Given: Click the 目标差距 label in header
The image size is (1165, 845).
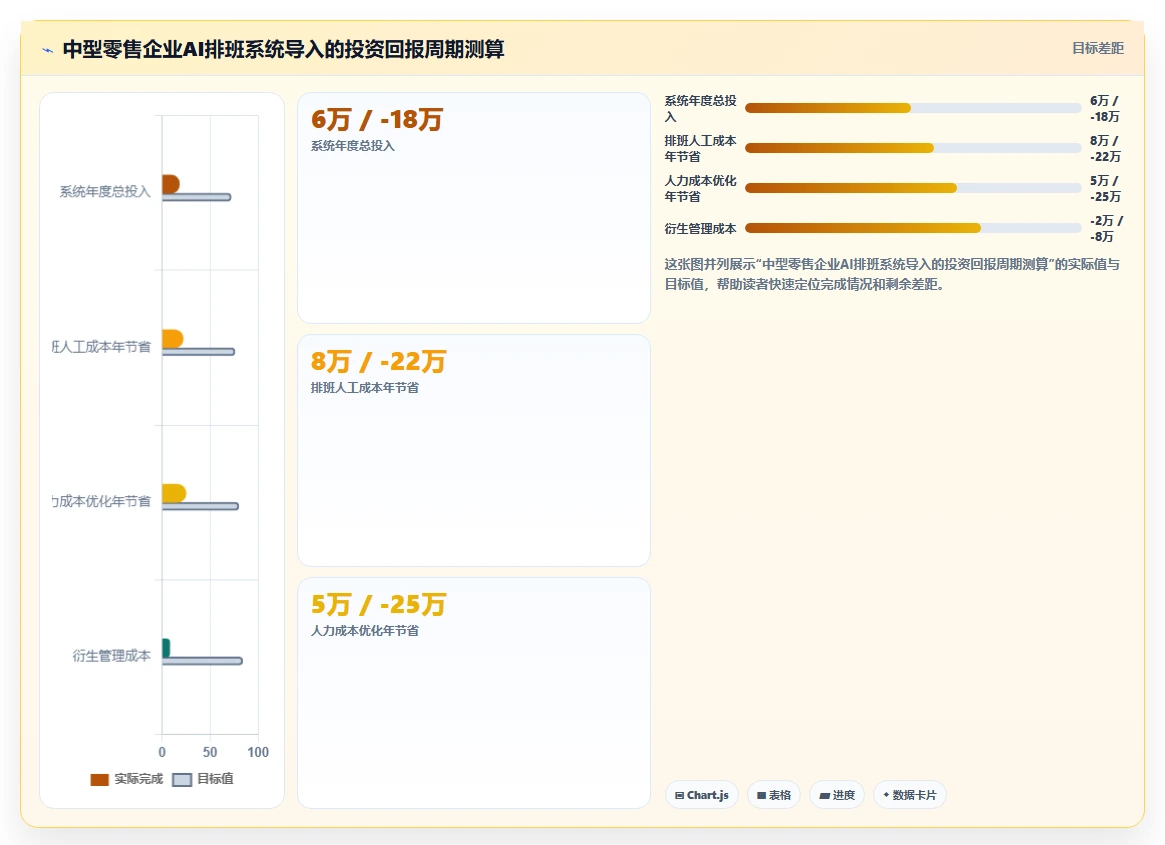Looking at the screenshot, I should click(x=1097, y=48).
